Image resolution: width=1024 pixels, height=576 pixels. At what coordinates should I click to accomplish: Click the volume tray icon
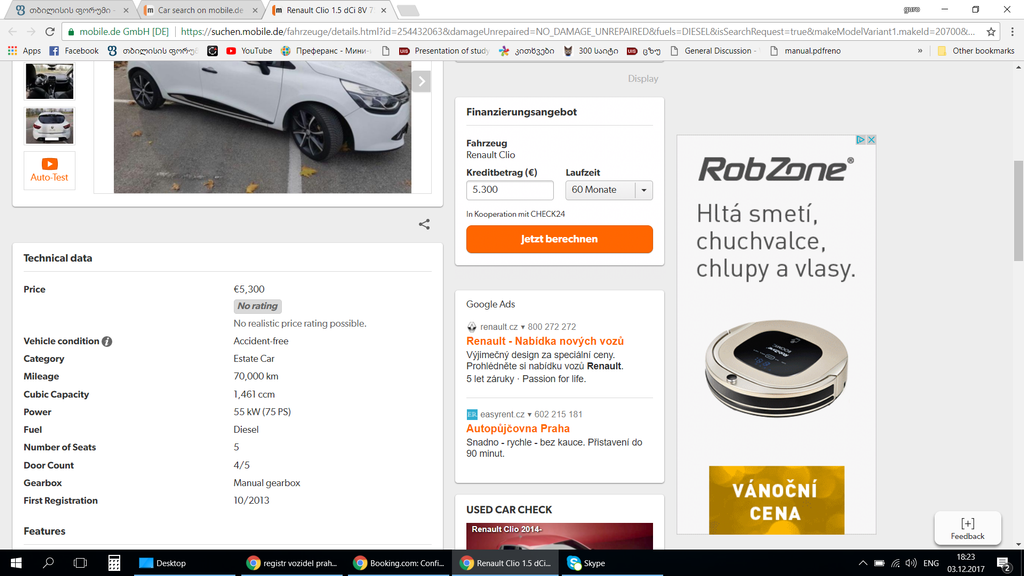pyautogui.click(x=911, y=563)
